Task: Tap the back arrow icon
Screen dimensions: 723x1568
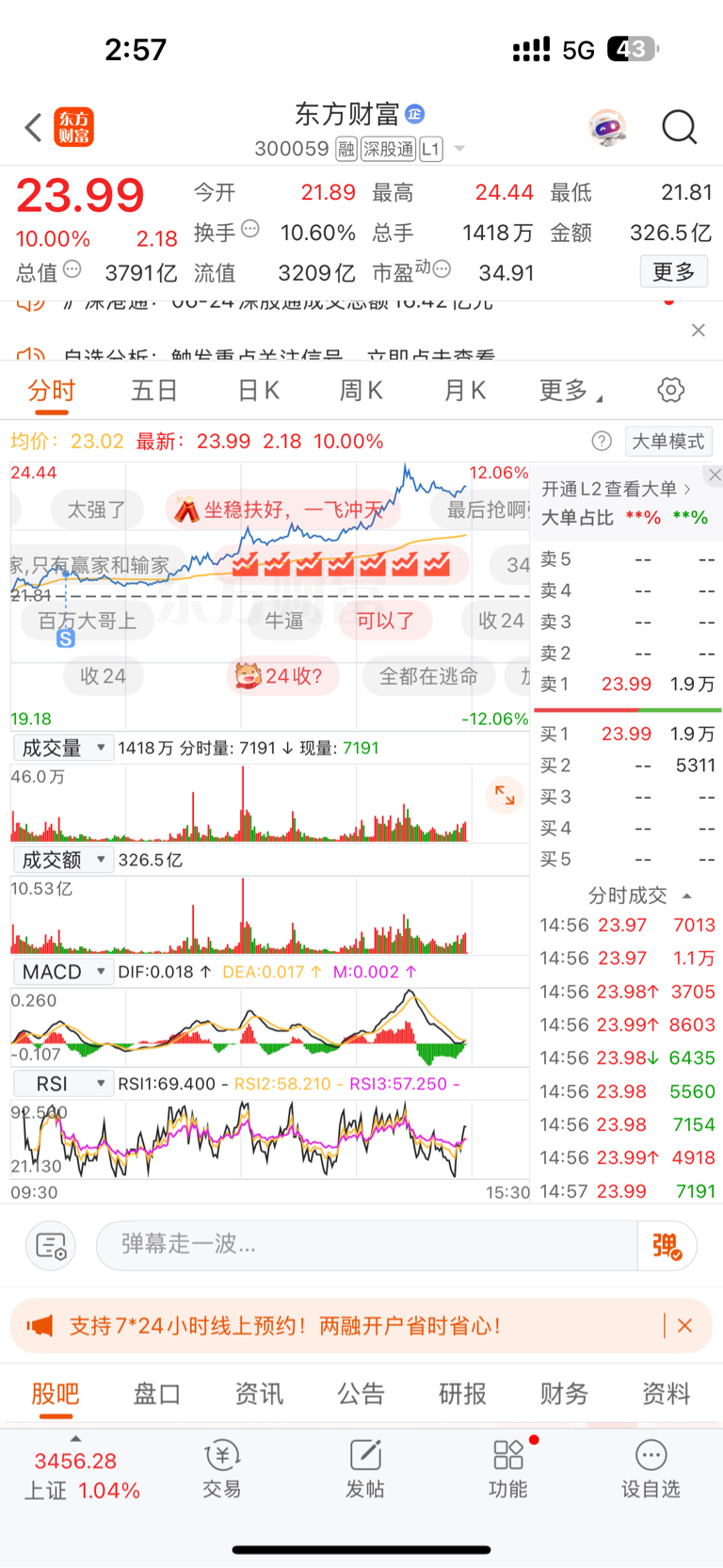Action: 34,127
